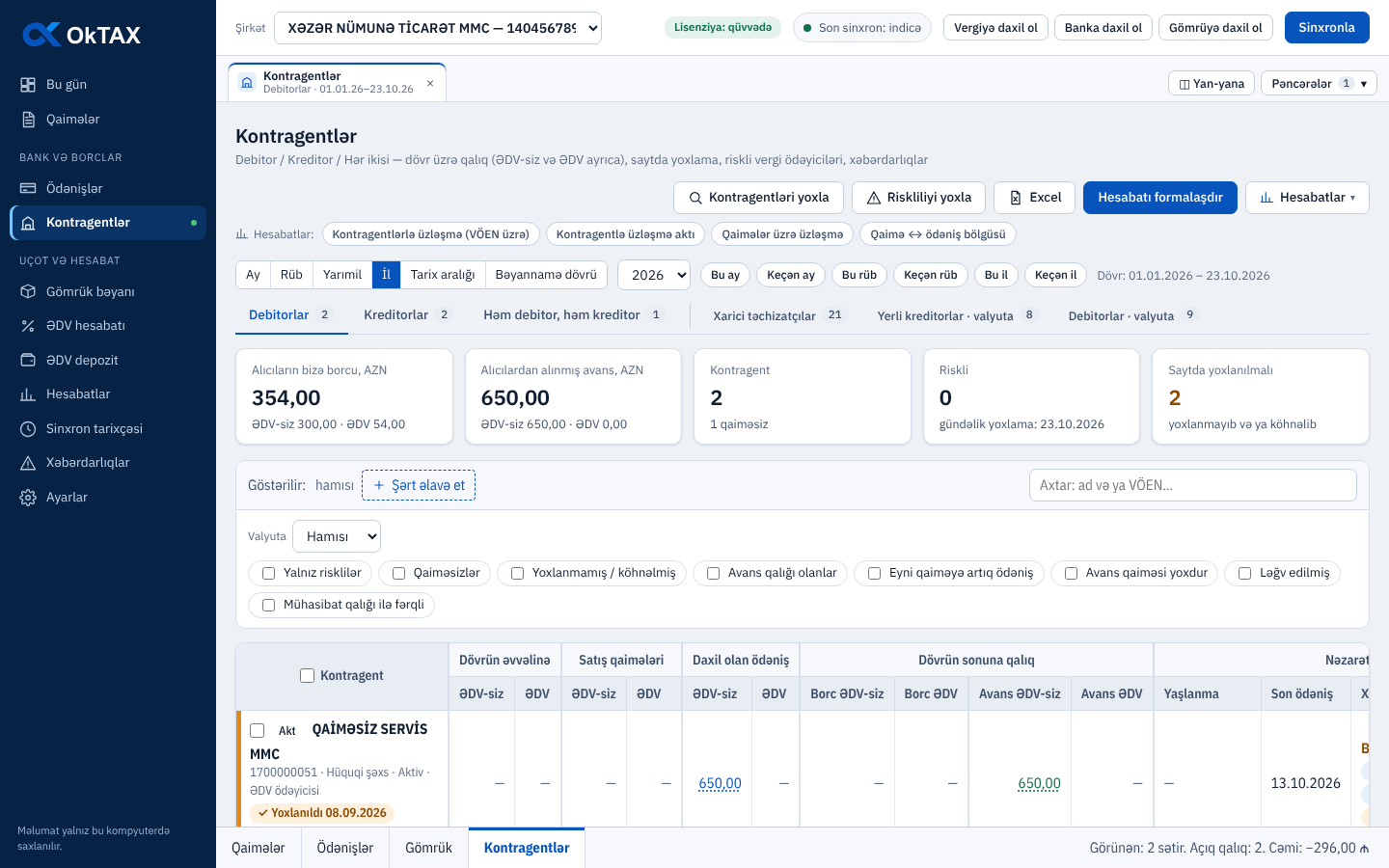The height and width of the screenshot is (868, 1389).
Task: Click Vergiyə daxil ol button
Action: (x=996, y=28)
